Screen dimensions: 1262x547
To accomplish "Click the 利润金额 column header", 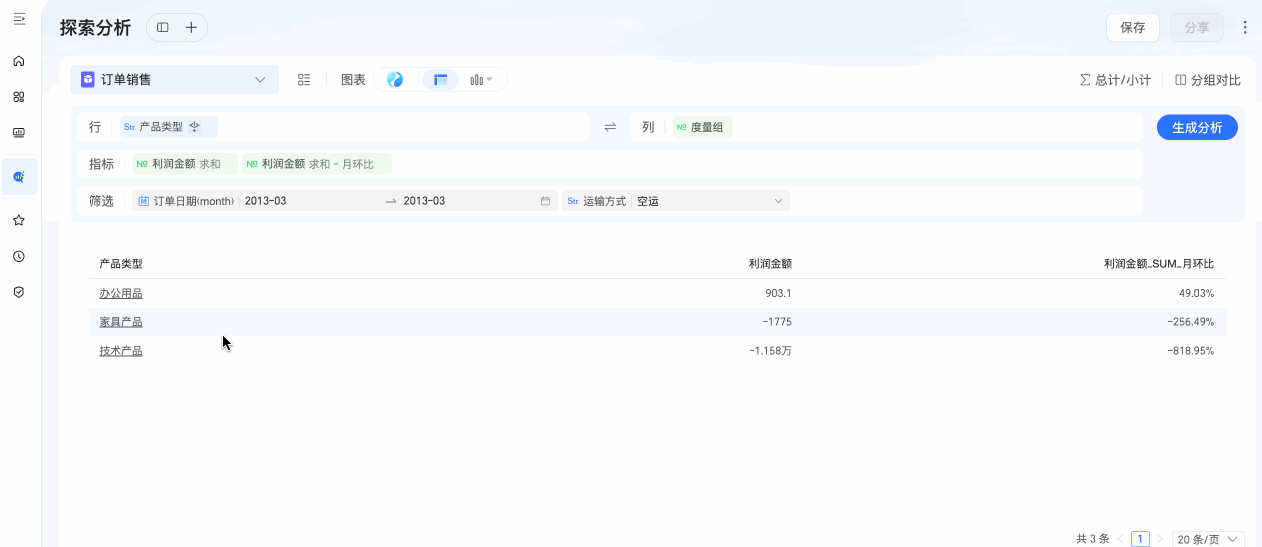I will point(770,264).
